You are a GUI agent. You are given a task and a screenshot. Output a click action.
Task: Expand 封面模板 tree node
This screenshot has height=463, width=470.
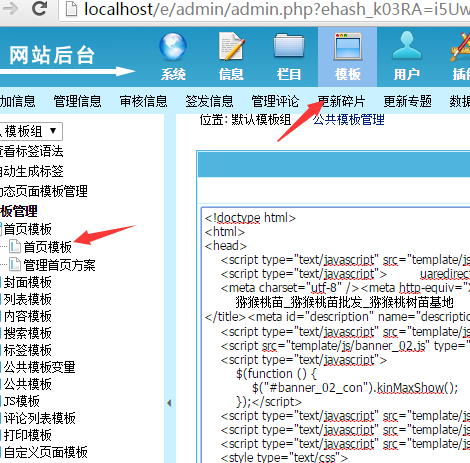[x=27, y=282]
